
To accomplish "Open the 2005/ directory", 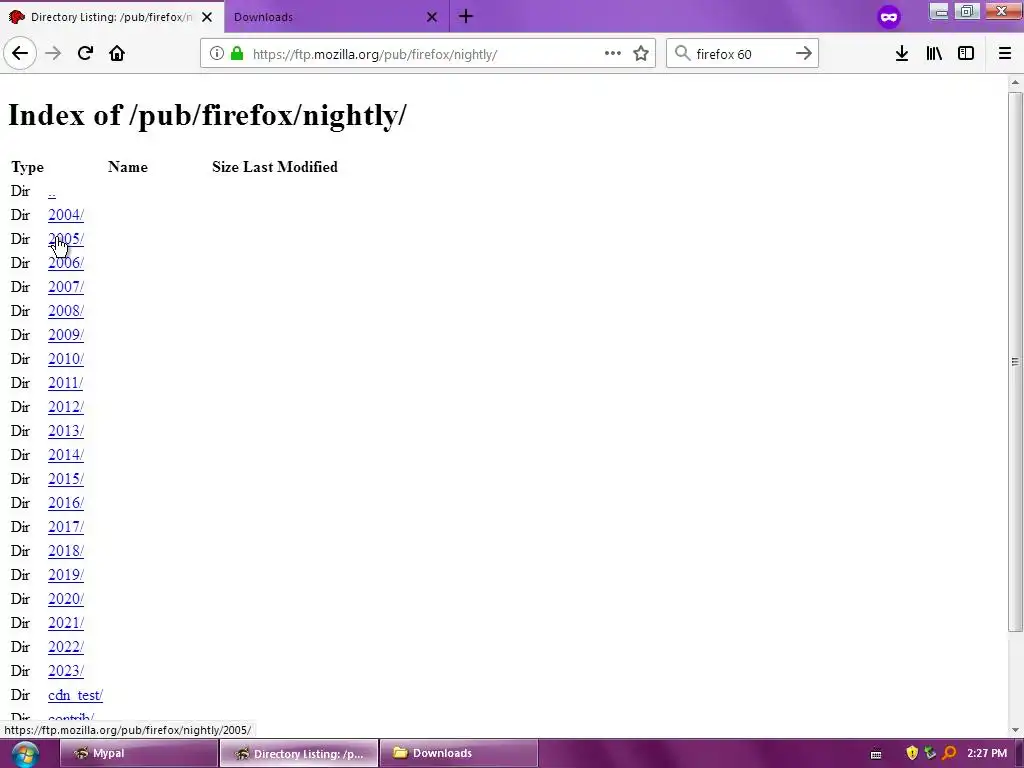I will [x=65, y=239].
